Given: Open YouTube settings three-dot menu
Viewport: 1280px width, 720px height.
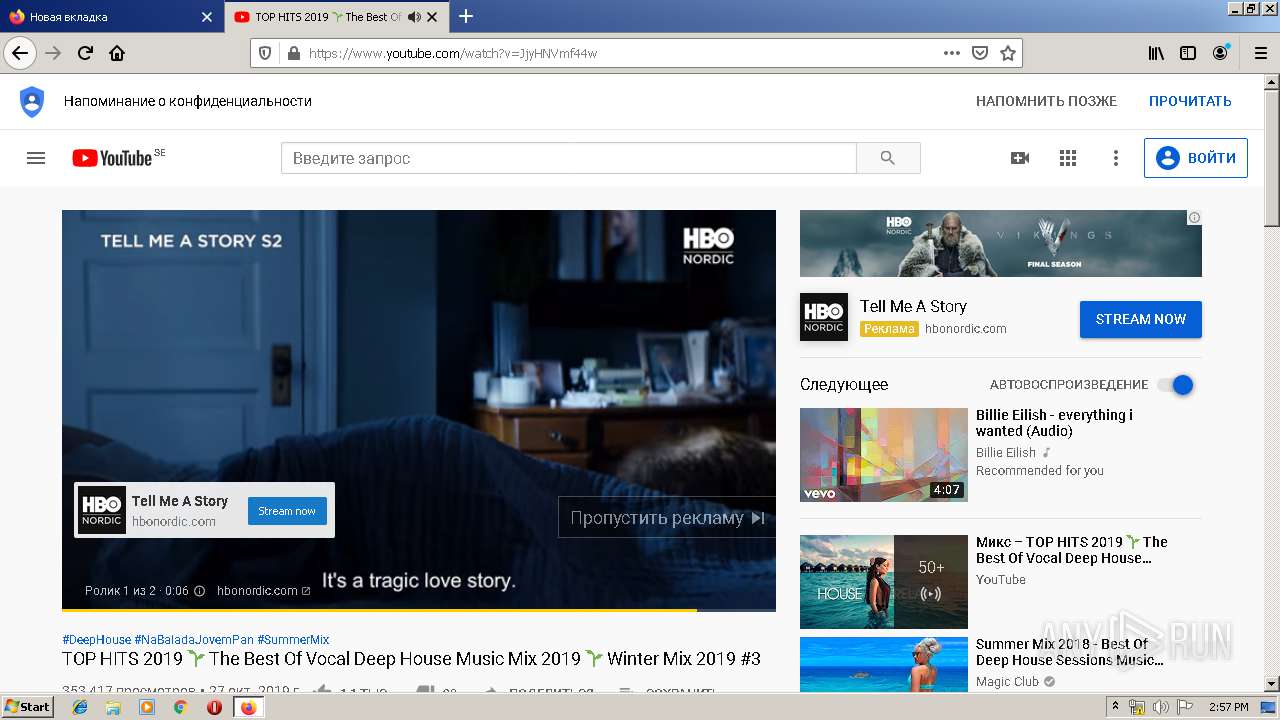Looking at the screenshot, I should coord(1116,158).
